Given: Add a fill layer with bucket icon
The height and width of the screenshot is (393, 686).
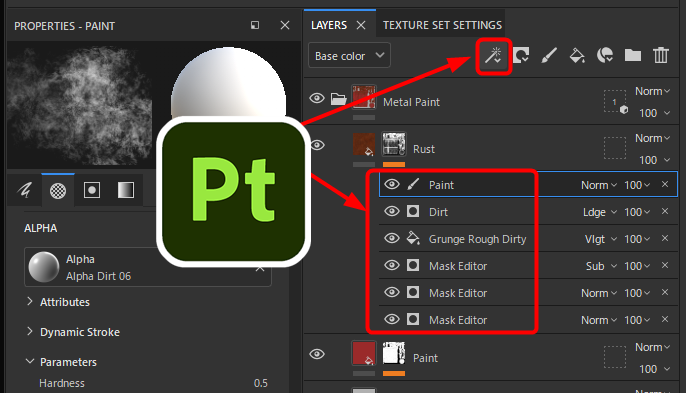Looking at the screenshot, I should pyautogui.click(x=577, y=56).
